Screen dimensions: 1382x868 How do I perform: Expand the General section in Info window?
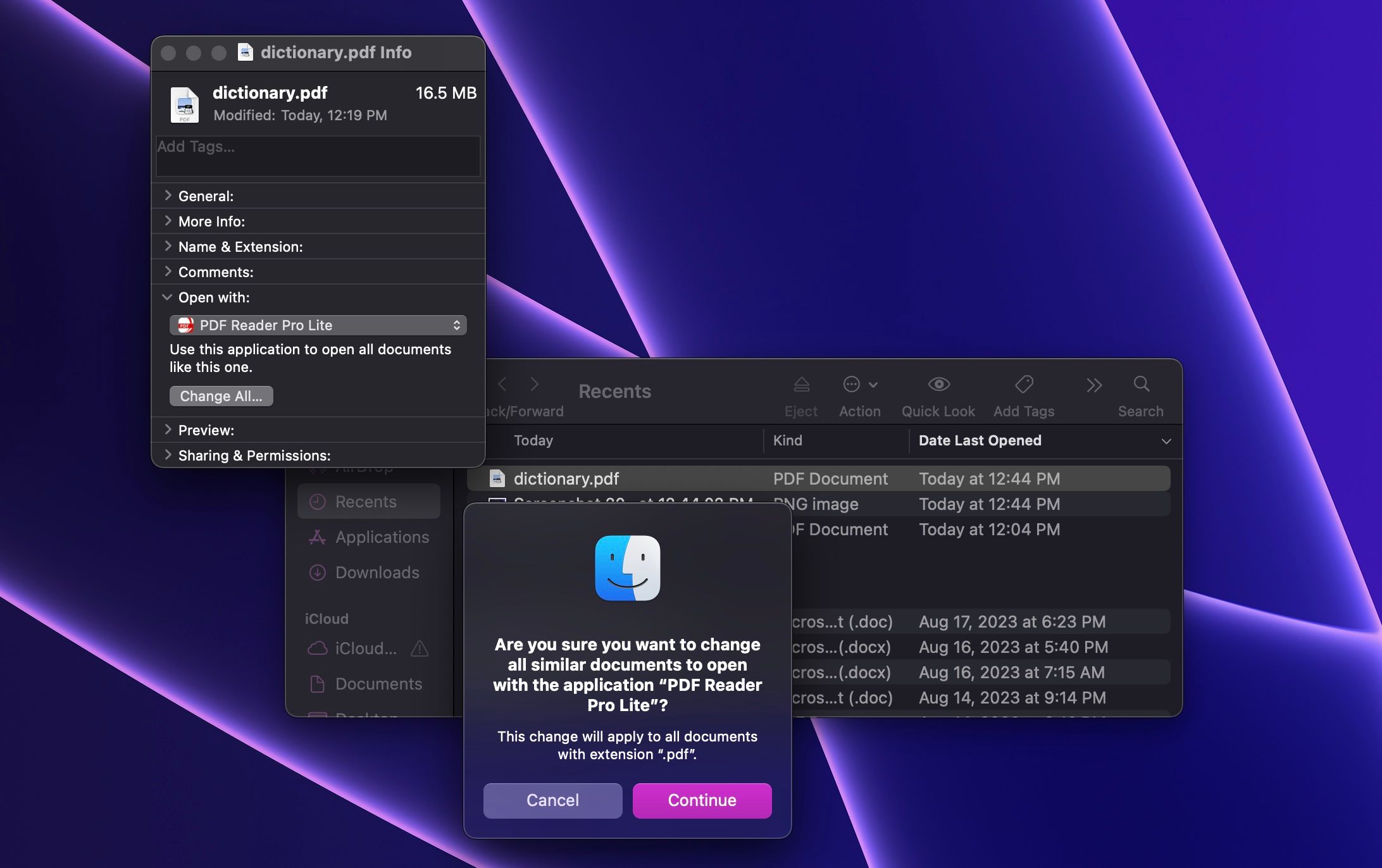pos(168,196)
